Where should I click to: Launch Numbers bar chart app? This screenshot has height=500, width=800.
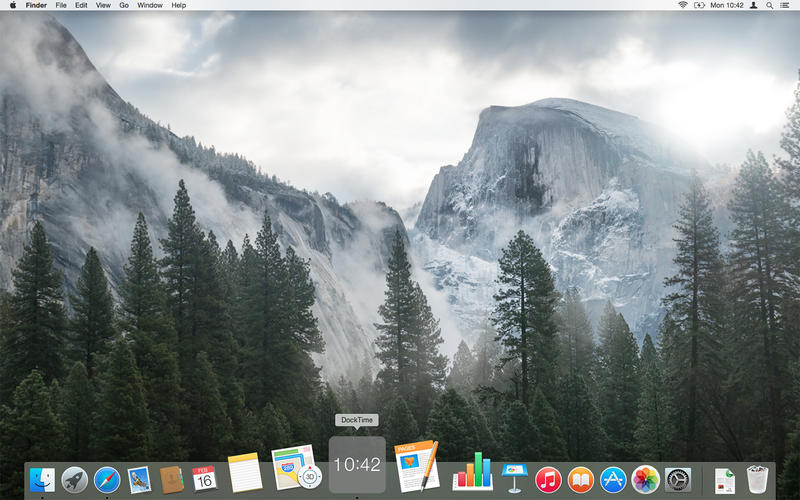pos(472,472)
